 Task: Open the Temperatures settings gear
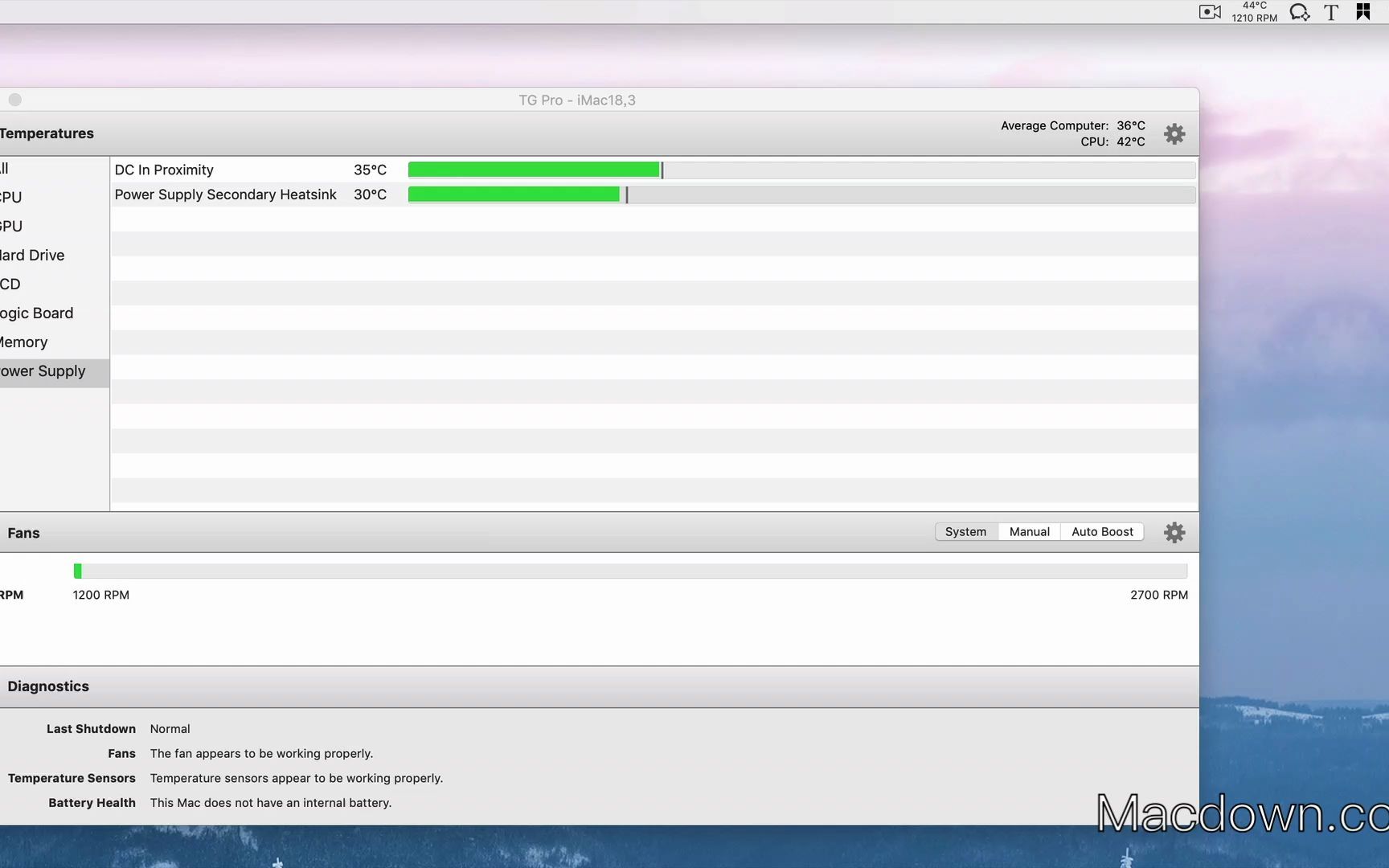(1174, 133)
